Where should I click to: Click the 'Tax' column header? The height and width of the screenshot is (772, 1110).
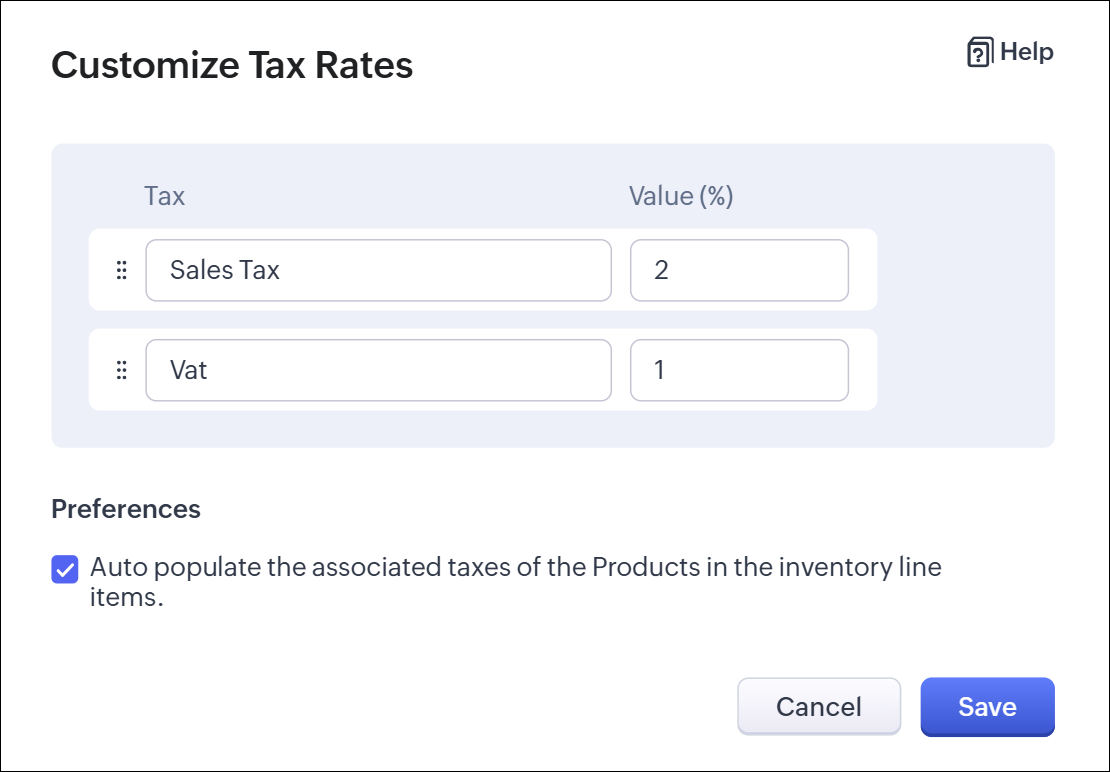(x=165, y=196)
